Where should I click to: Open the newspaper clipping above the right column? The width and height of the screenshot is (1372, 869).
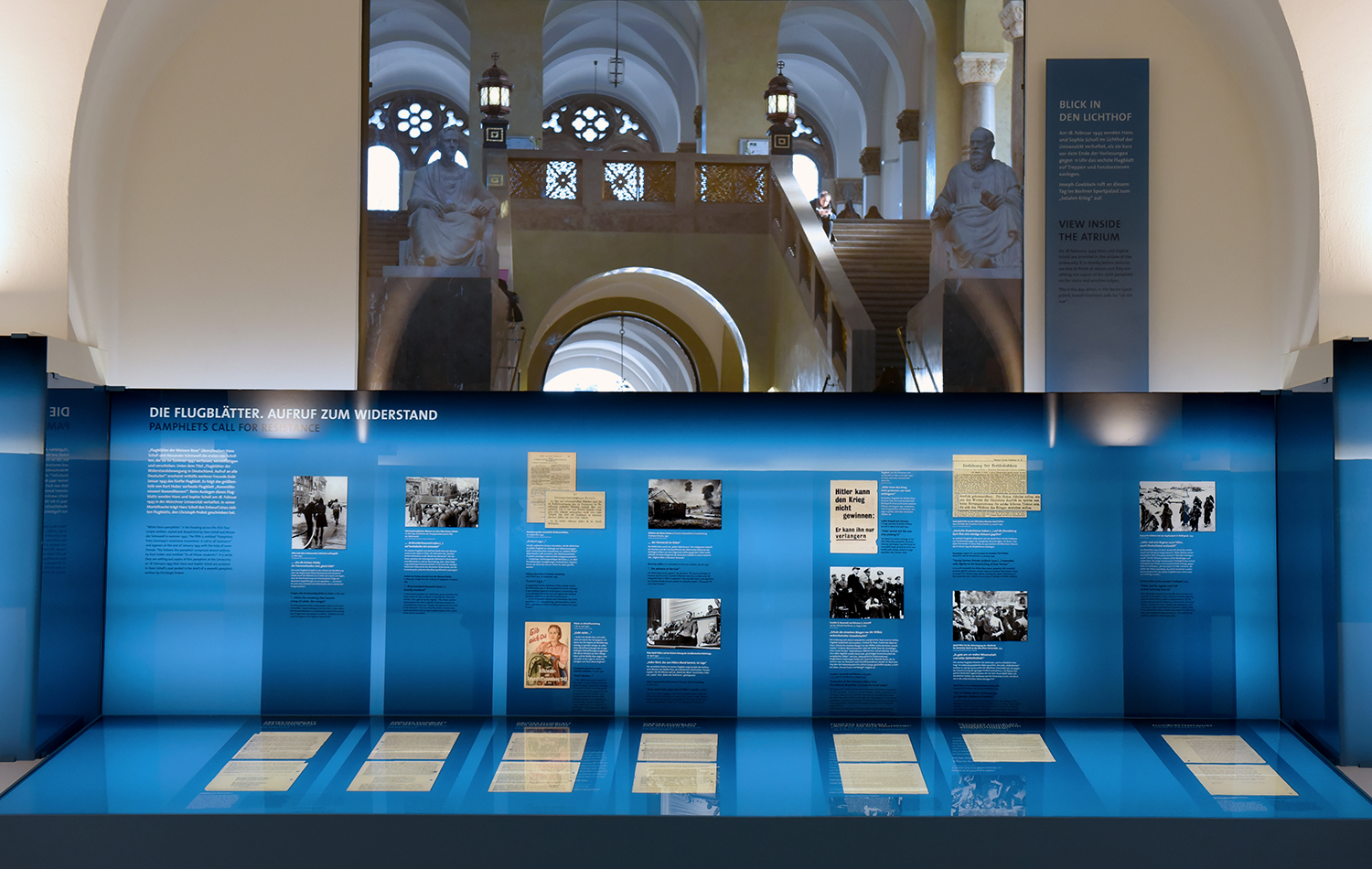(989, 485)
